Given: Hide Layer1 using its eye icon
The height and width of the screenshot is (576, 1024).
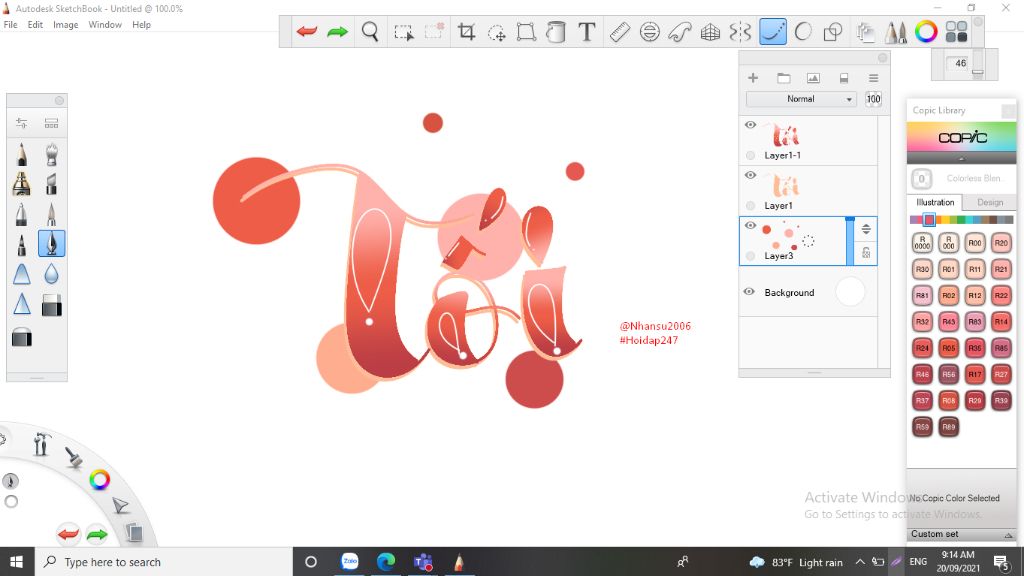Looking at the screenshot, I should pyautogui.click(x=750, y=175).
